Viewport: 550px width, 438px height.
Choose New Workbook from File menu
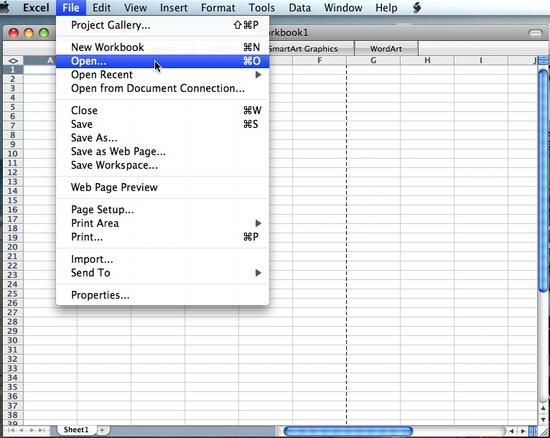tap(162, 47)
